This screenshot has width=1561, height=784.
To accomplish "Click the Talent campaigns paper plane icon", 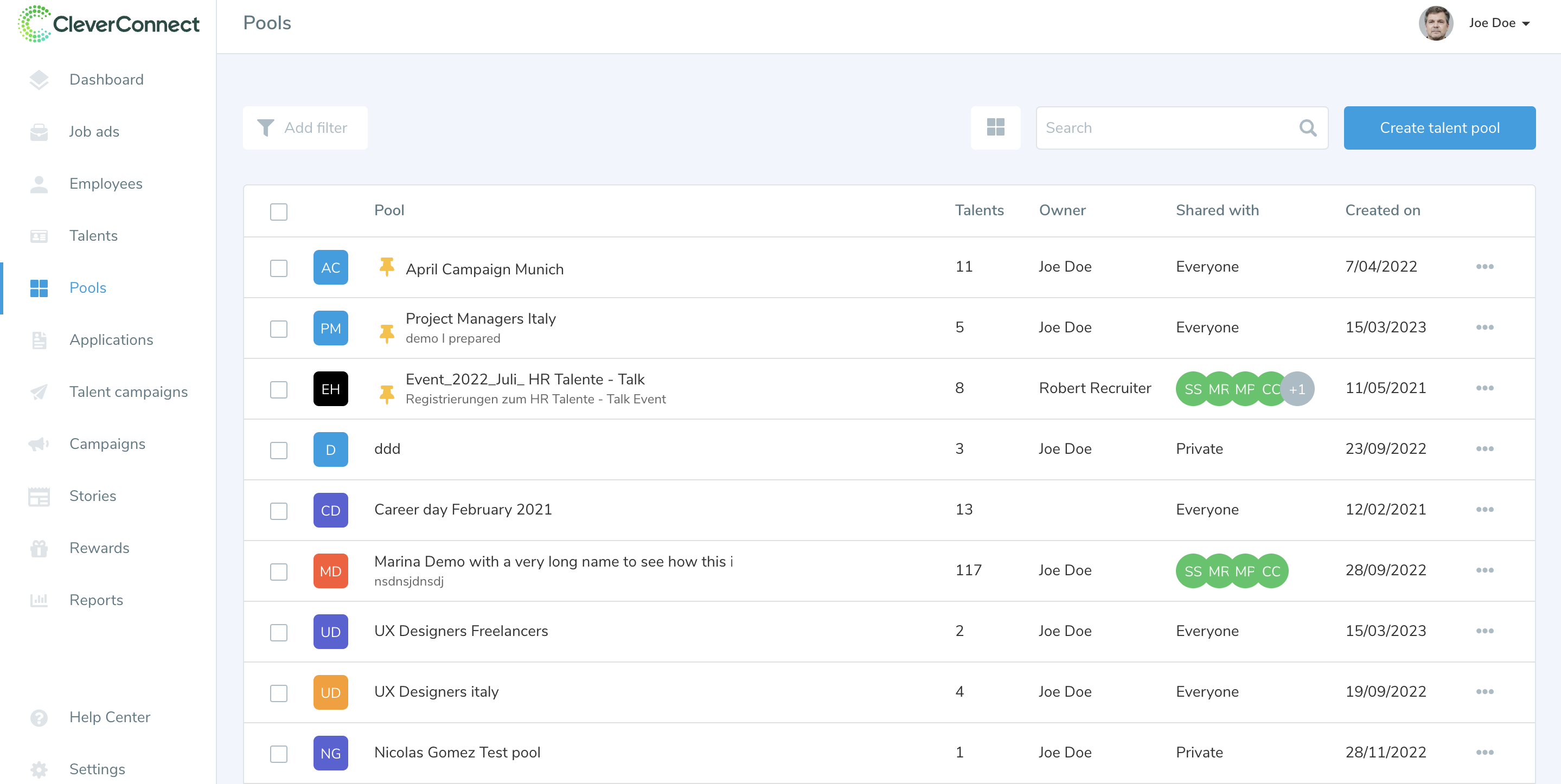I will (x=39, y=392).
